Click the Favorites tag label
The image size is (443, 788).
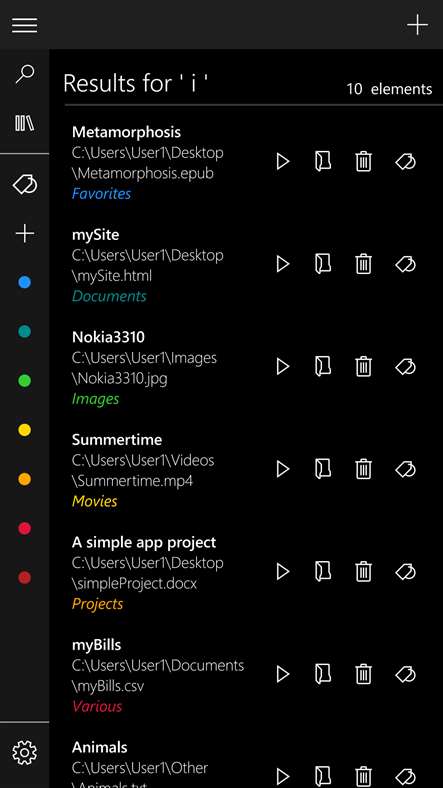point(101,193)
